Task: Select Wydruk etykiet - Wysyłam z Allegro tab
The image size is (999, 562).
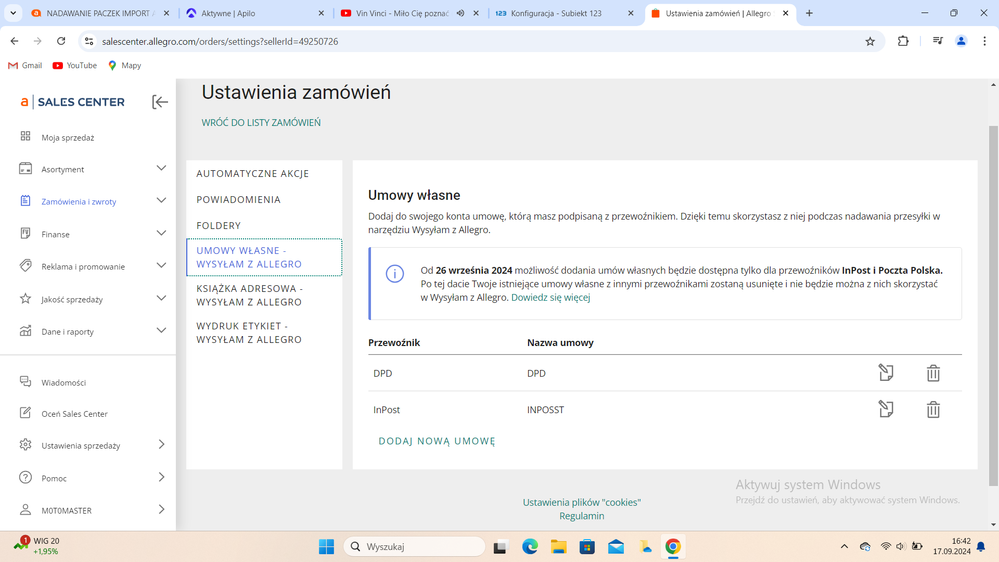Action: [x=249, y=333]
